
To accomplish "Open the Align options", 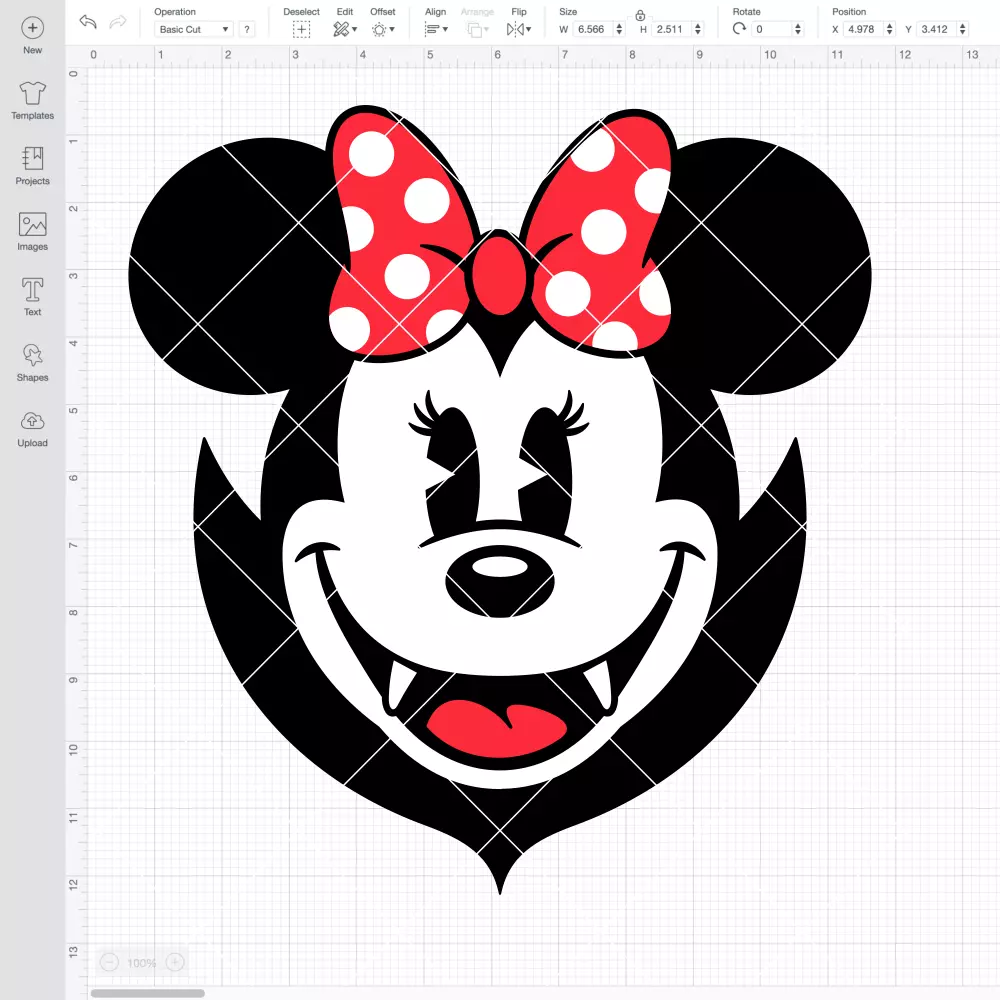I will coord(436,29).
